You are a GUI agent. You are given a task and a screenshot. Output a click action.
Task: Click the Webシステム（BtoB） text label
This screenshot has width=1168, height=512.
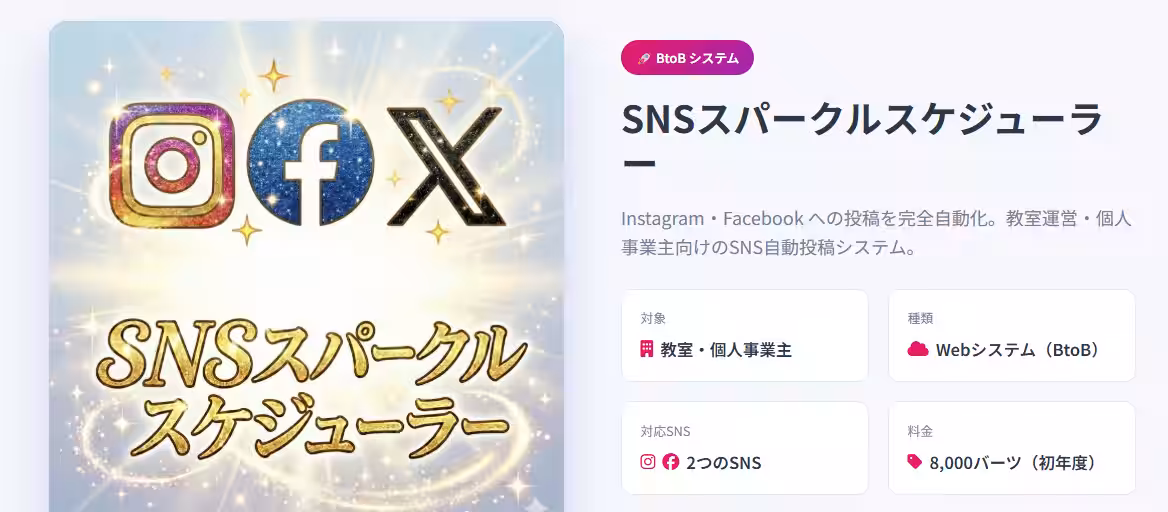[1018, 350]
